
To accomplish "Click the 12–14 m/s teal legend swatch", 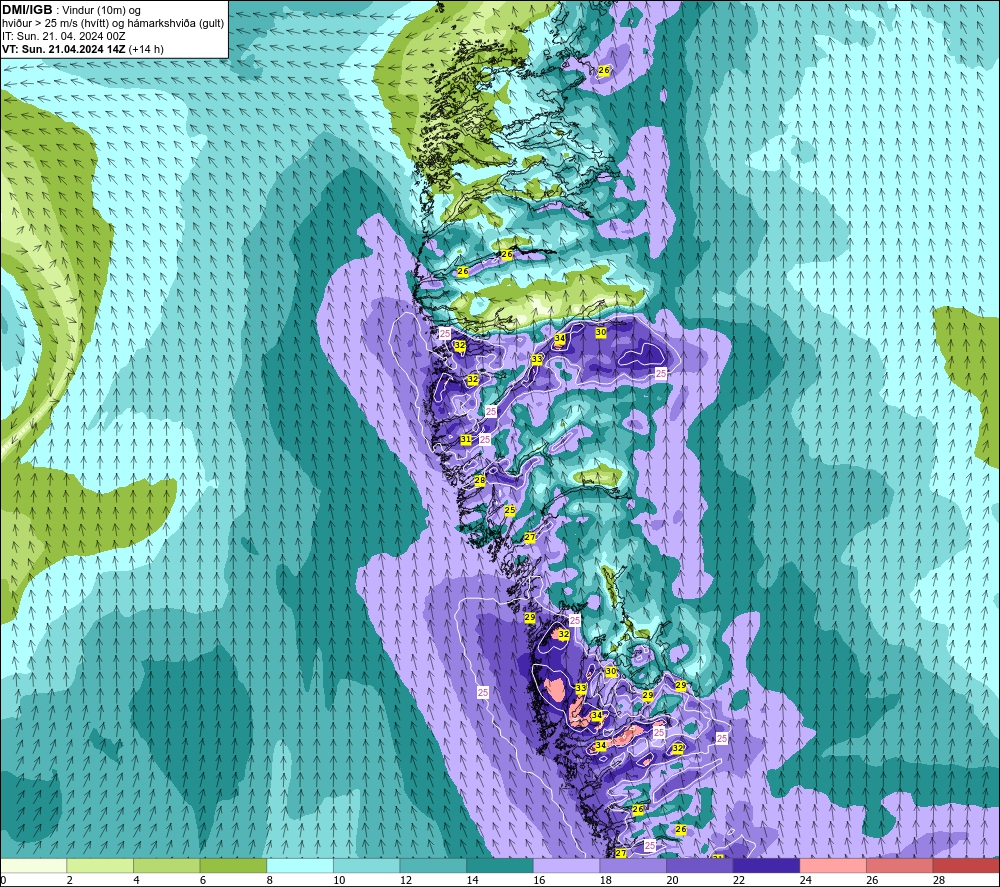I will 433,865.
